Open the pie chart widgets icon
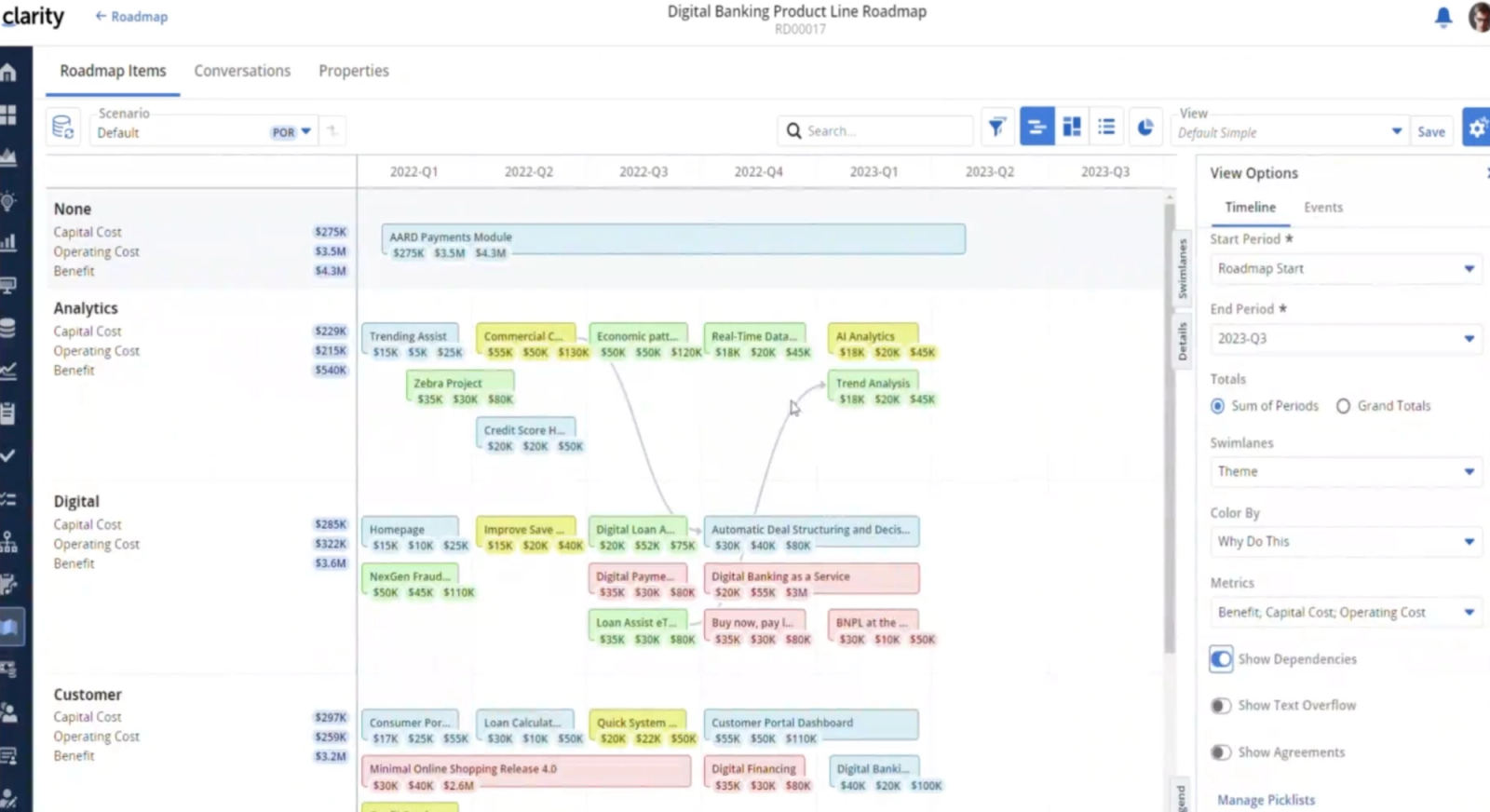The height and width of the screenshot is (812, 1490). [1145, 127]
